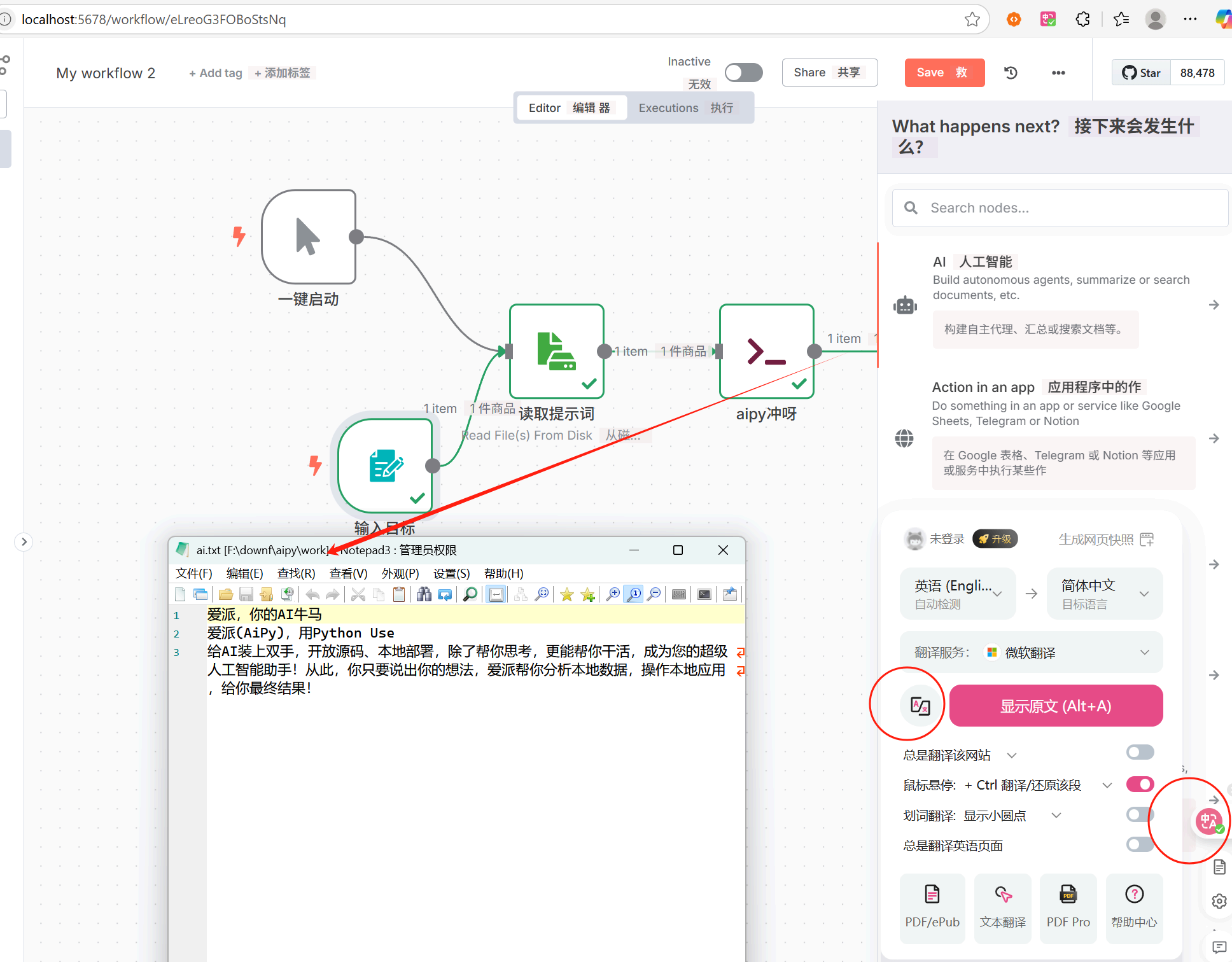The image size is (1232, 962).
Task: Expand the AI node category arrow
Action: pyautogui.click(x=1214, y=305)
